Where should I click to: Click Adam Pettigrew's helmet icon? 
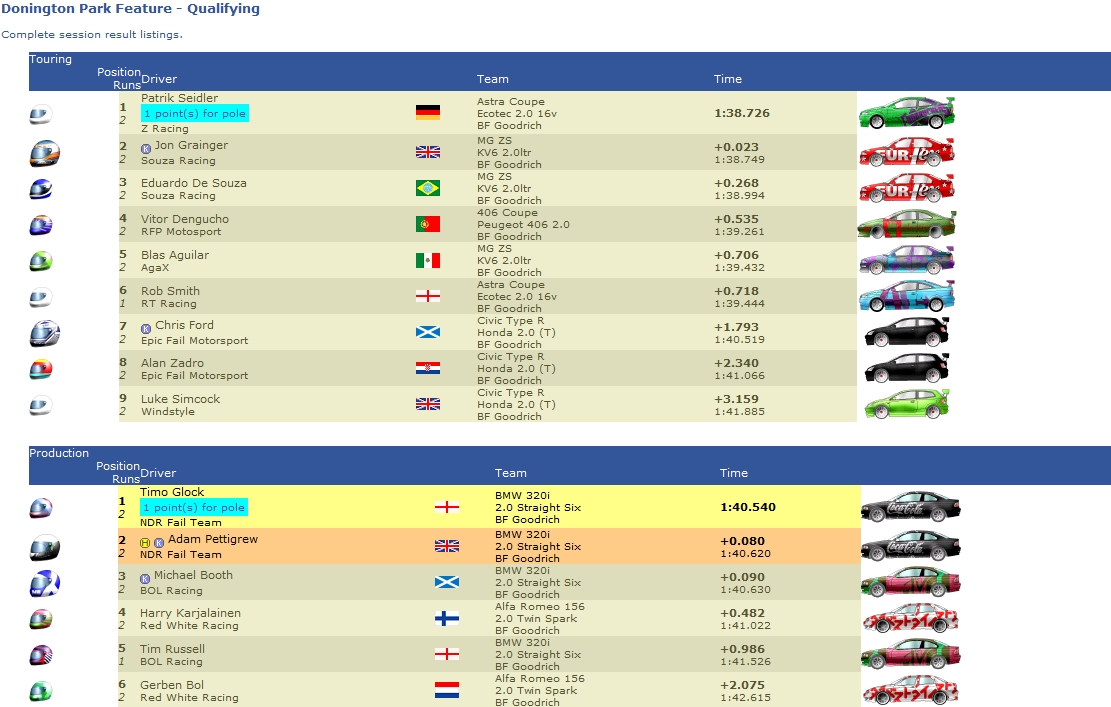pyautogui.click(x=44, y=548)
